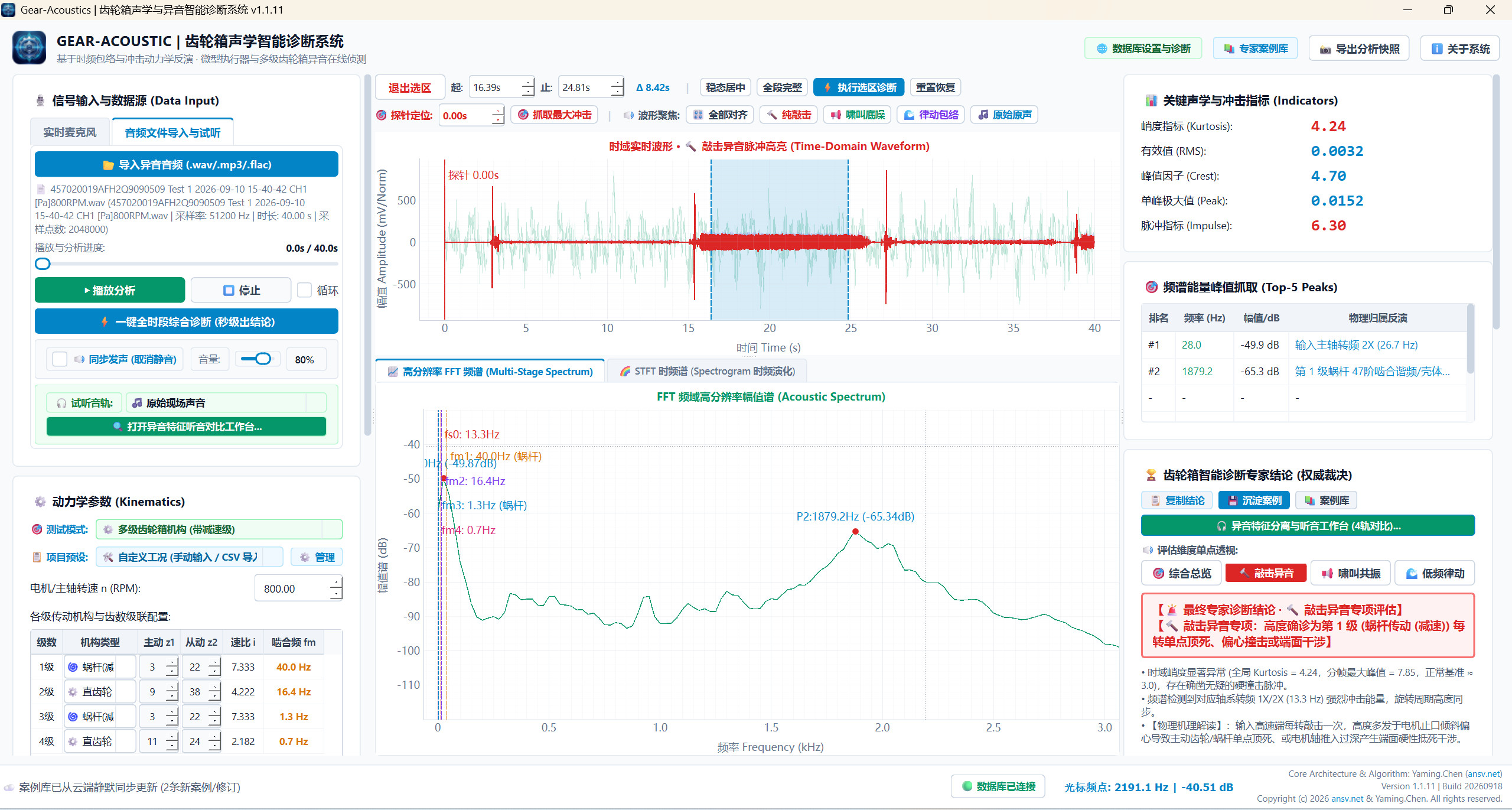Click 沉淀案例 save disk button
1512x810 pixels.
[x=1254, y=500]
